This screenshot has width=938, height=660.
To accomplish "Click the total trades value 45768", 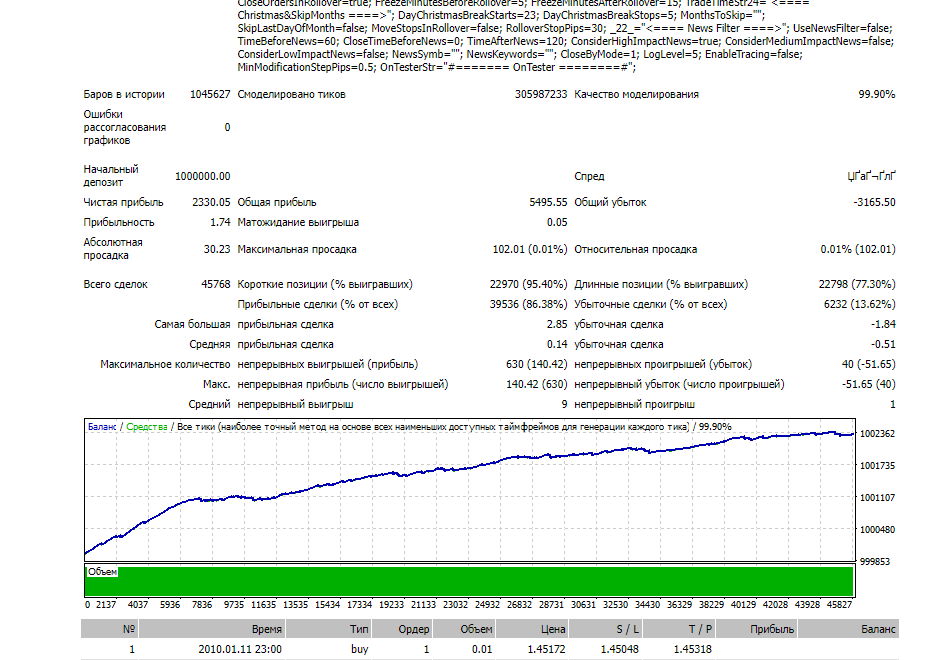I will (x=215, y=284).
